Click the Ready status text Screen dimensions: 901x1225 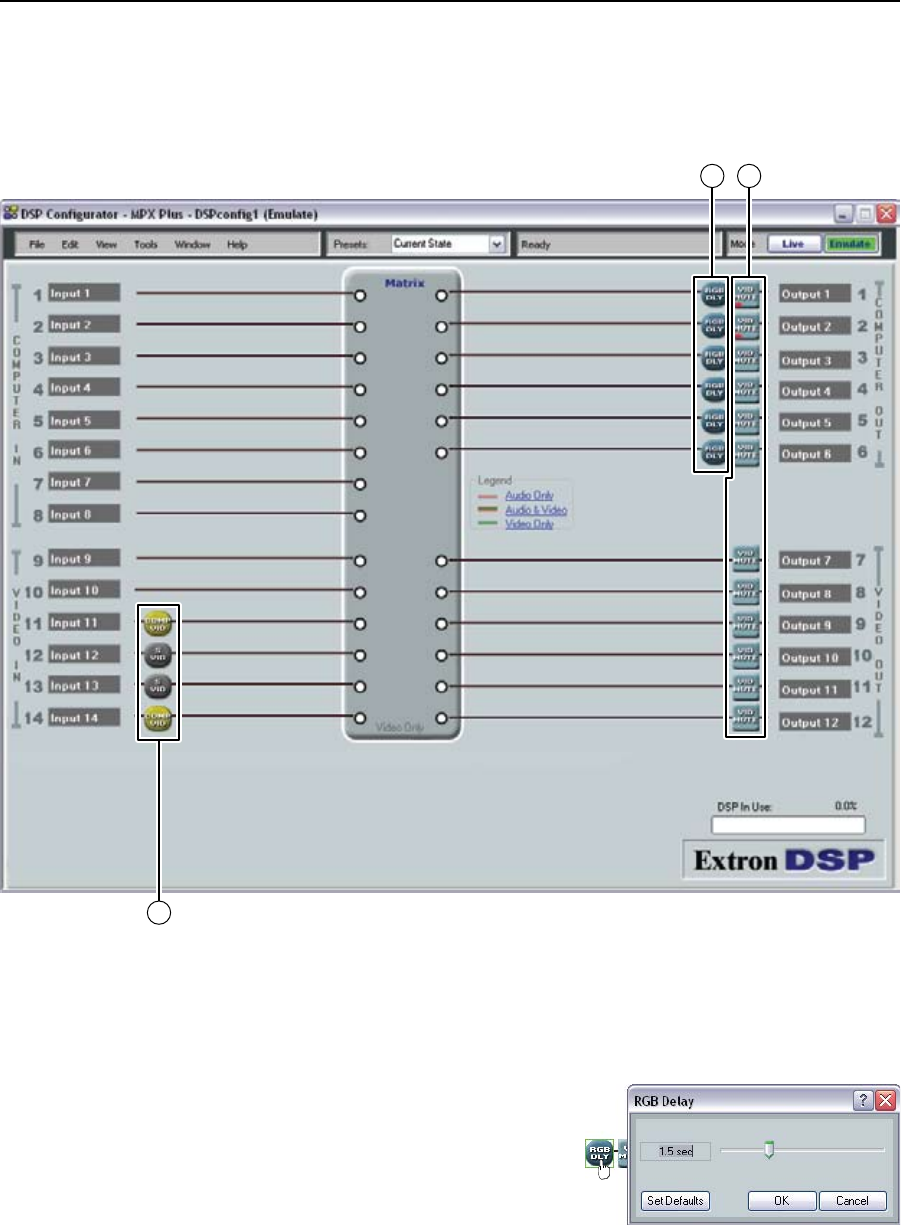[536, 244]
